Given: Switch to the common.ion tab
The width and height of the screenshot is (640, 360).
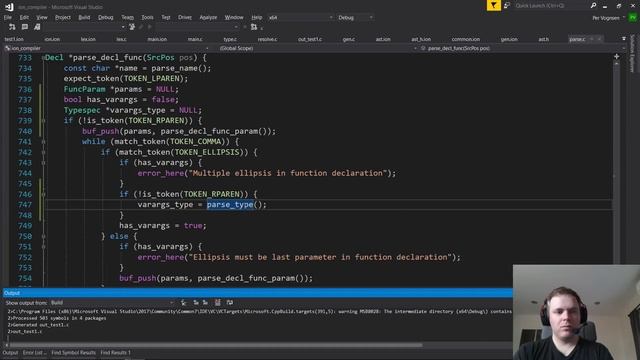Looking at the screenshot, I should click(x=466, y=39).
